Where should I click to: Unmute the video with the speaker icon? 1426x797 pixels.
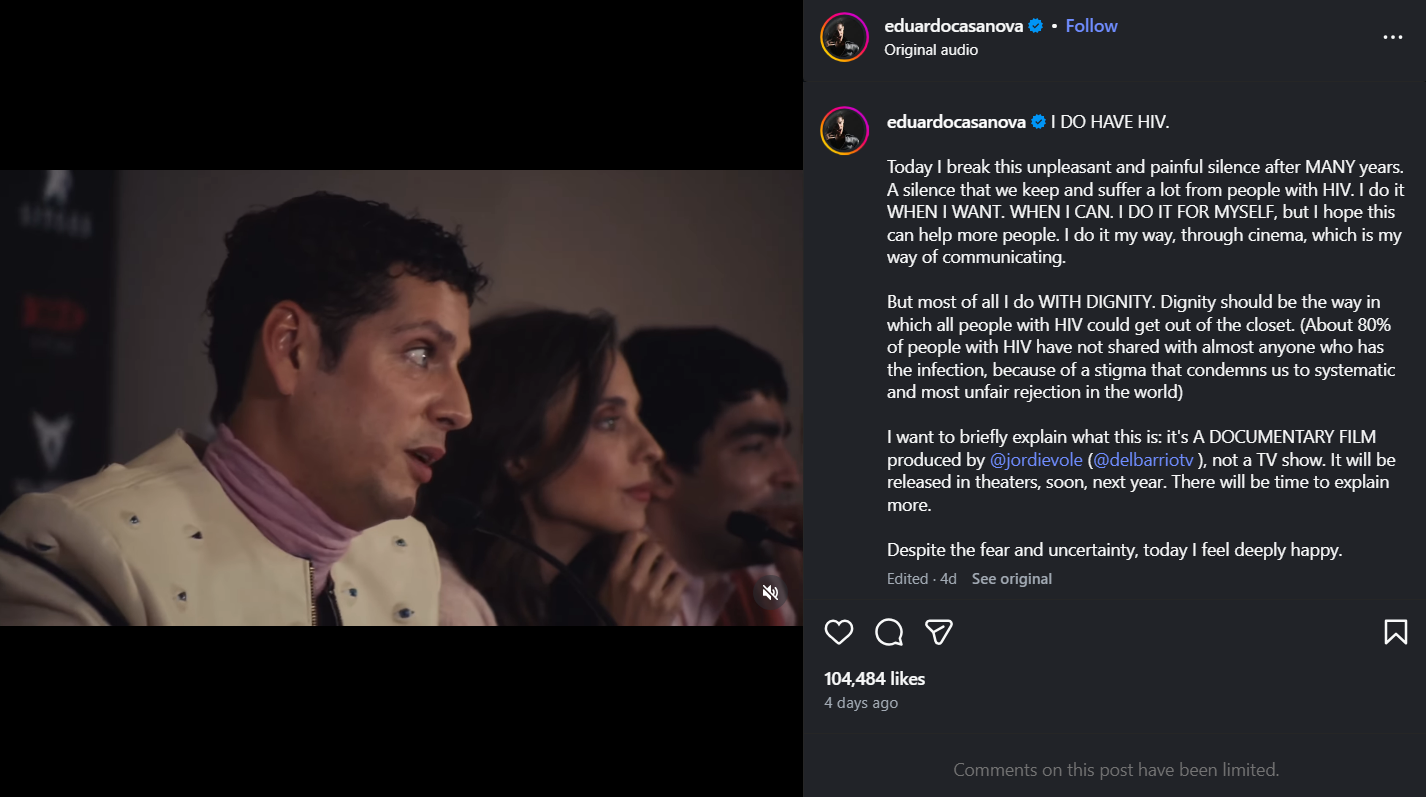click(770, 593)
